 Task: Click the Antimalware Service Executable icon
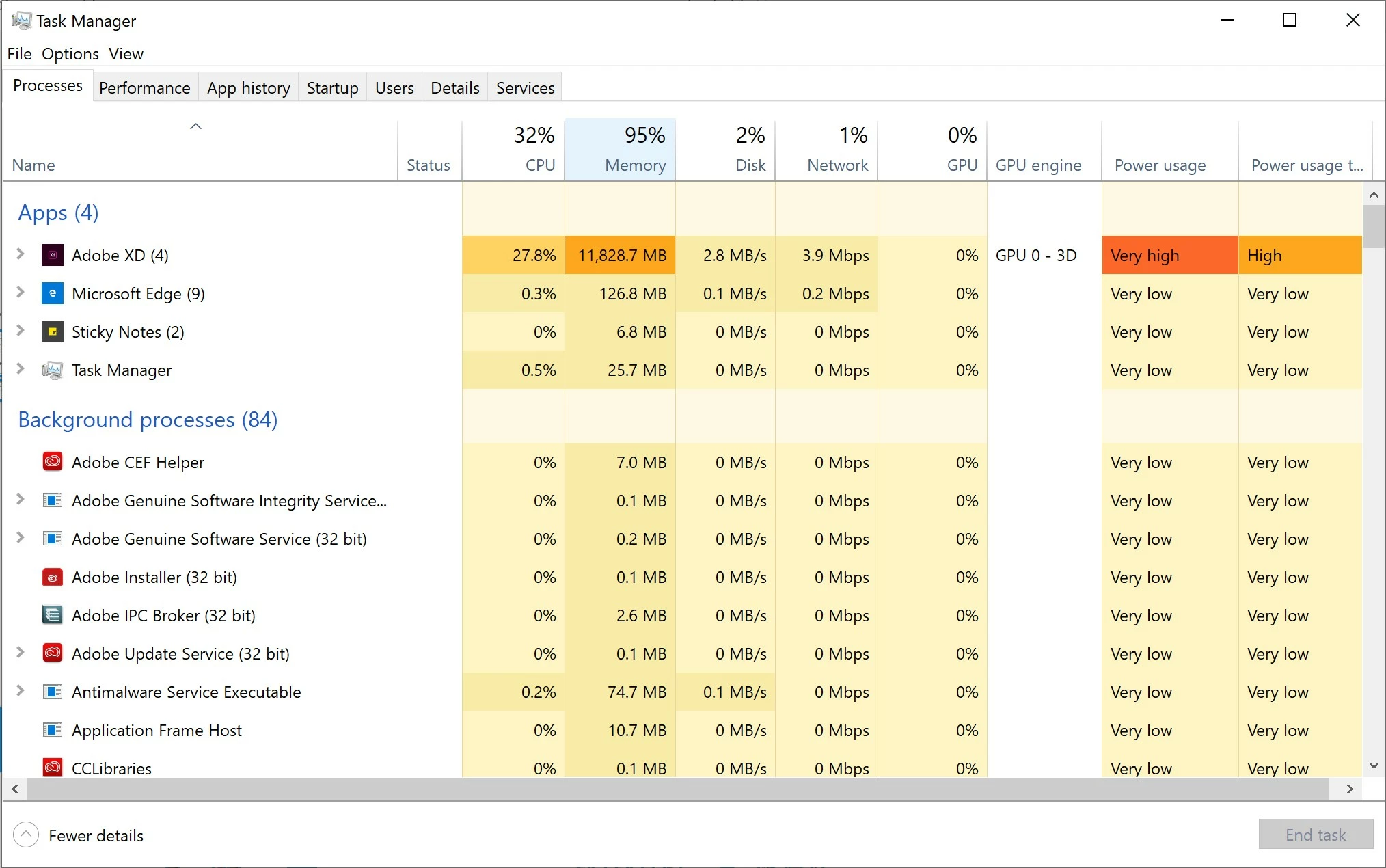pos(53,692)
